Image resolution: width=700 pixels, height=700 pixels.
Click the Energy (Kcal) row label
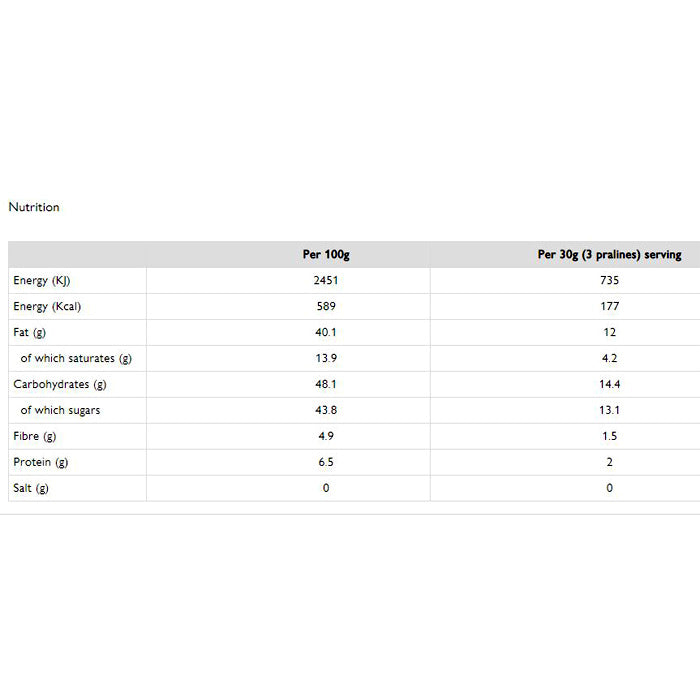47,307
